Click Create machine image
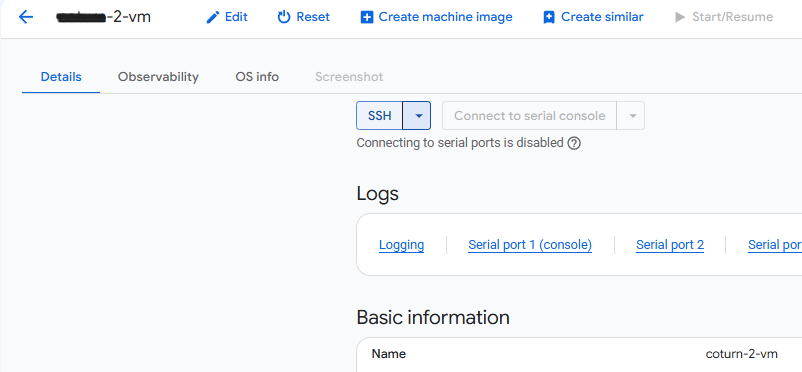This screenshot has width=802, height=372. click(x=436, y=17)
